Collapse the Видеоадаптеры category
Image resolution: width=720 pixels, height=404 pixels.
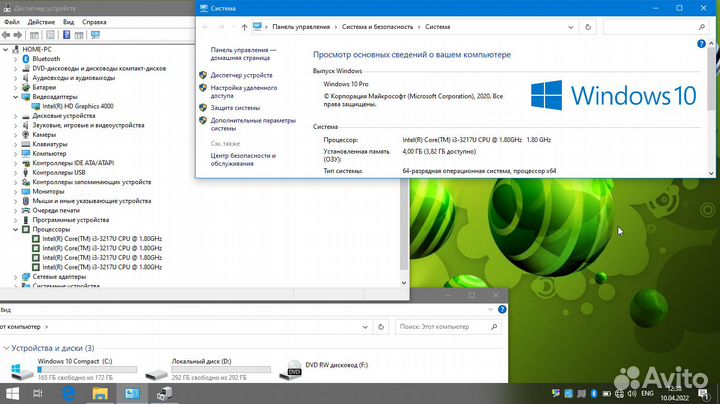click(x=16, y=97)
